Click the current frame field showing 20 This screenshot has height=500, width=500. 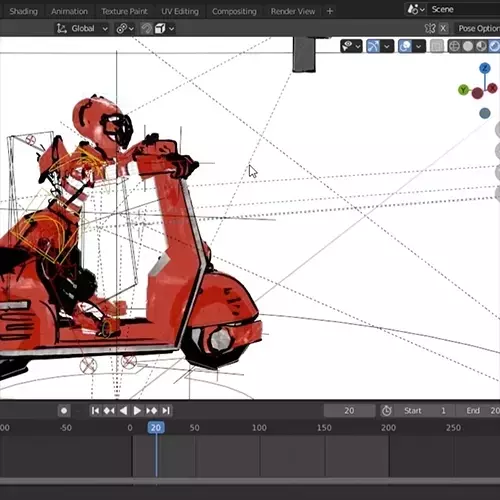[349, 411]
